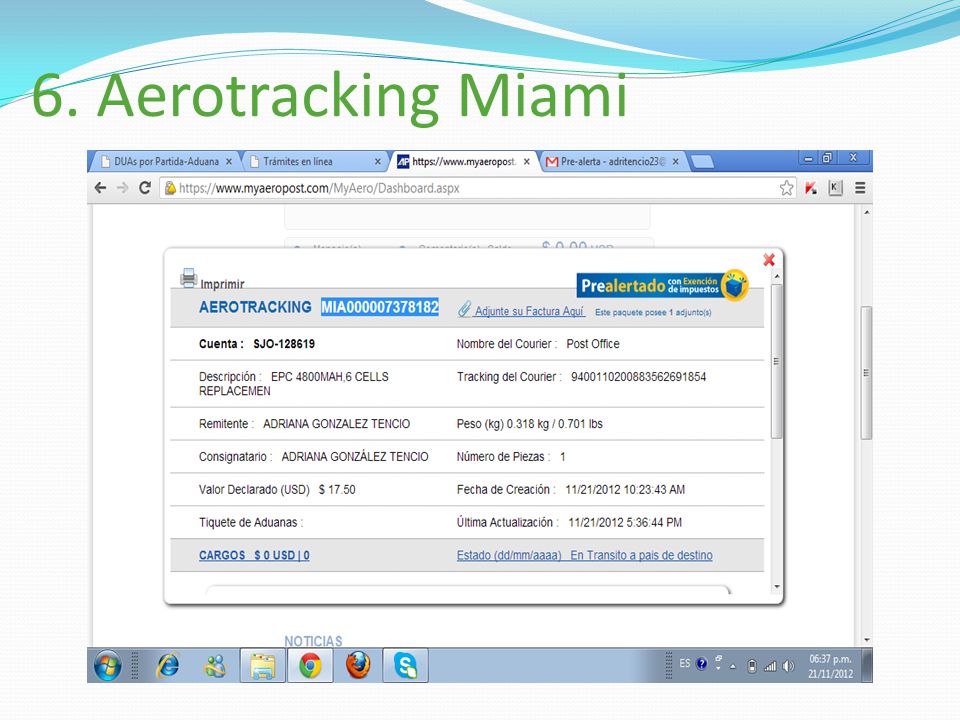This screenshot has width=960, height=720.
Task: Open a new browser tab
Action: point(703,162)
